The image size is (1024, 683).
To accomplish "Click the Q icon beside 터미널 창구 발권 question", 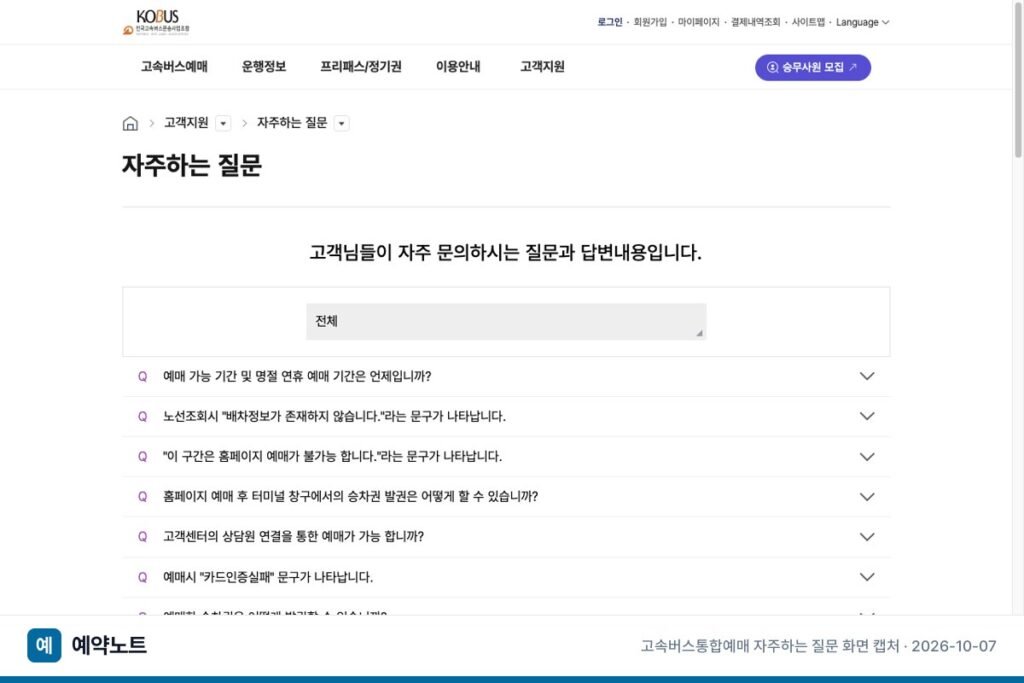I will click(142, 497).
